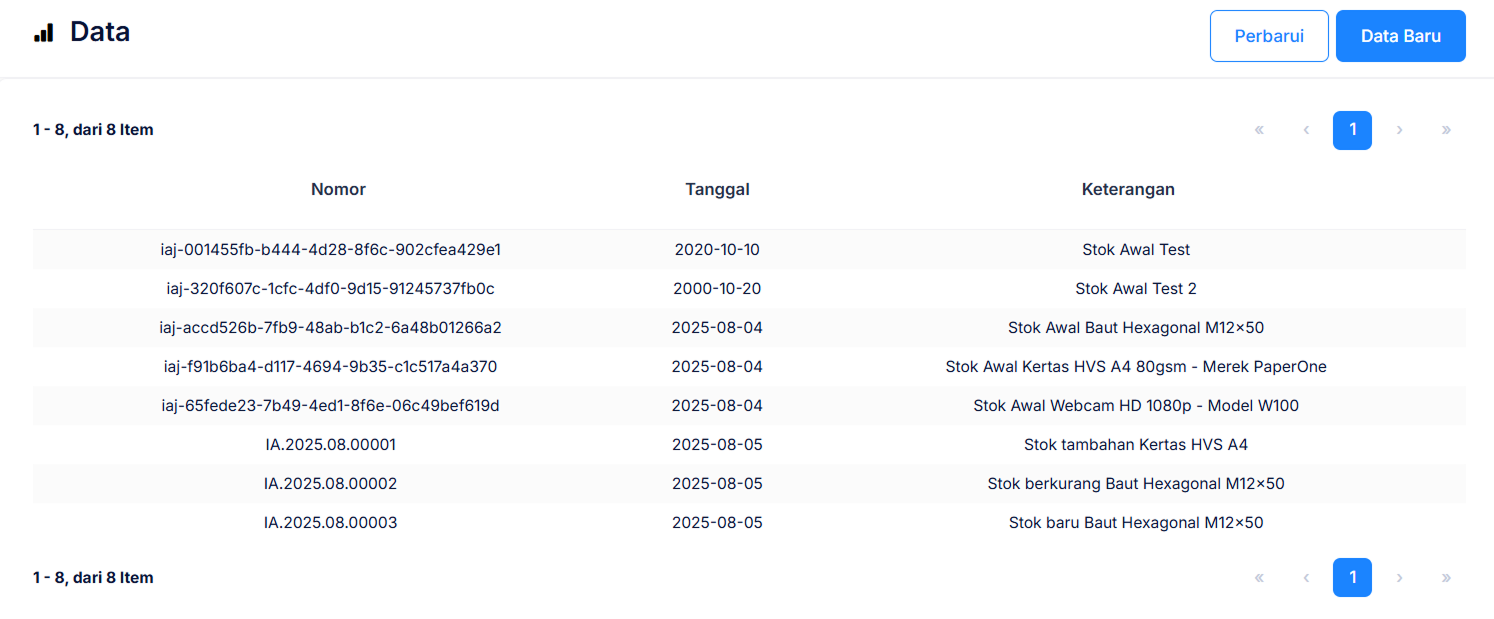Open the Stok Awal Webcam HD 1080p entry
This screenshot has height=619, width=1494.
point(1135,406)
